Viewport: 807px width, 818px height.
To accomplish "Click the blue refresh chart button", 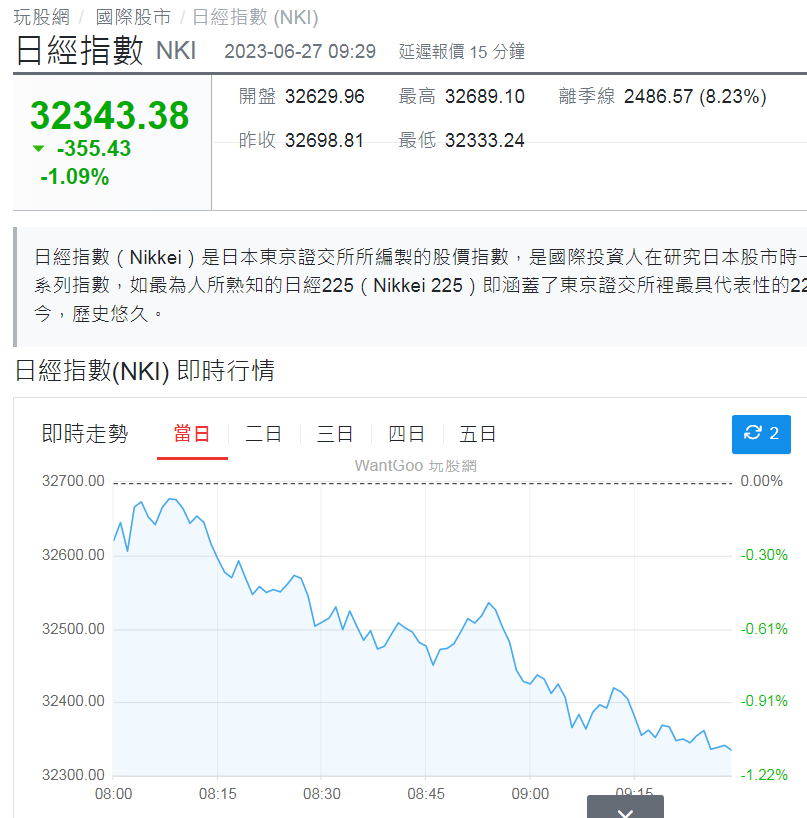I will 761,434.
